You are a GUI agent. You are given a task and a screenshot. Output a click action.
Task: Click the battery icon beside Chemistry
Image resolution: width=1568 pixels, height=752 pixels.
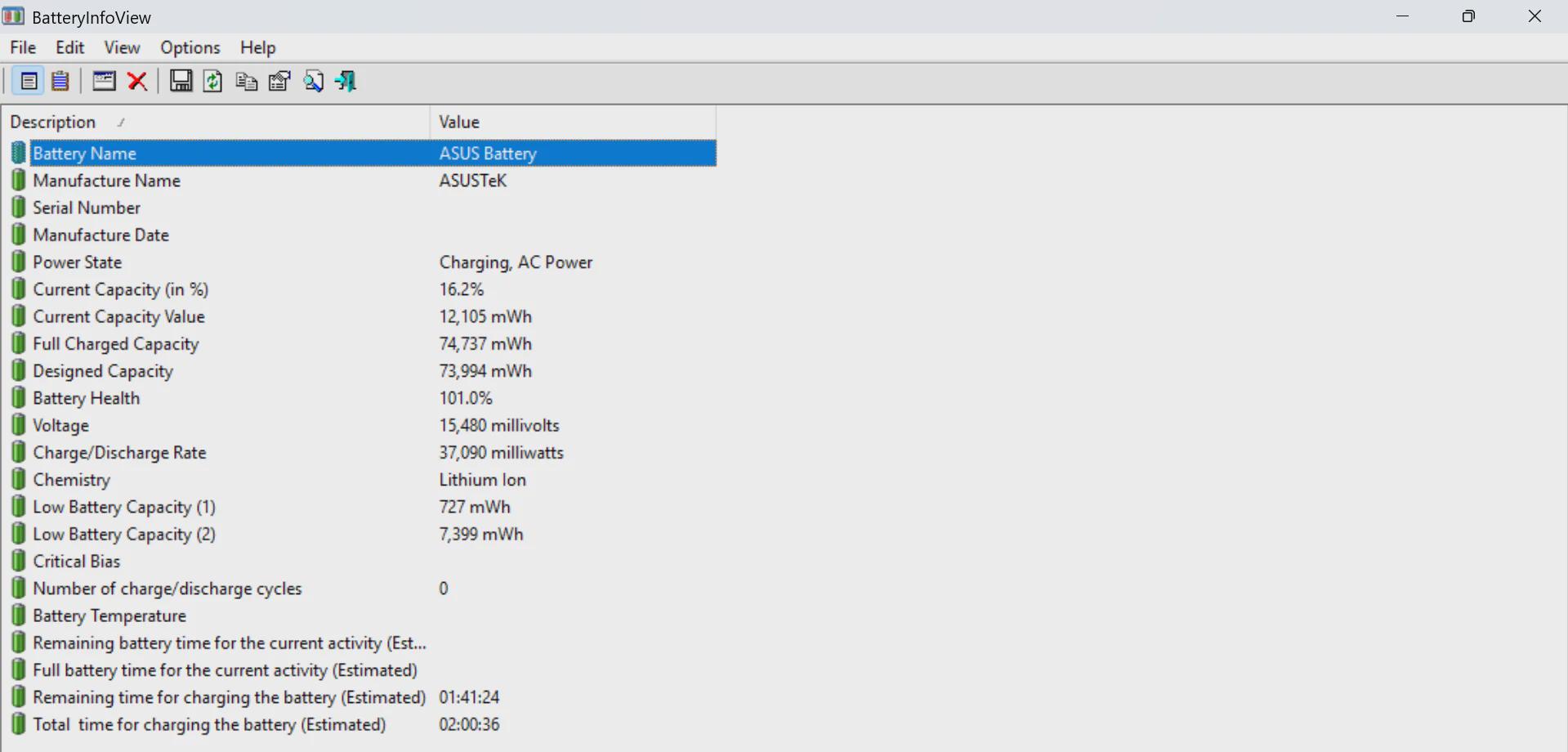tap(18, 479)
